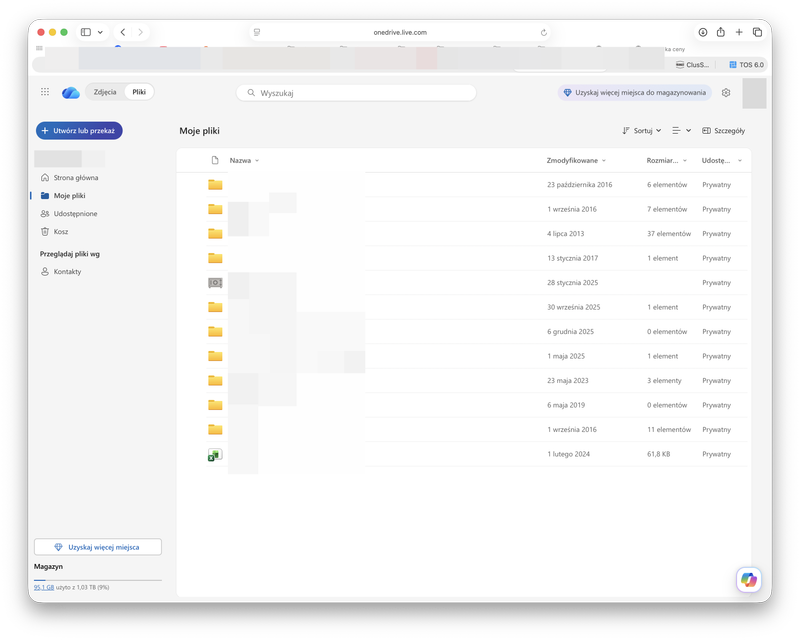Open the folder with 7 elementów
Image resolution: width=800 pixels, height=640 pixels.
215,209
